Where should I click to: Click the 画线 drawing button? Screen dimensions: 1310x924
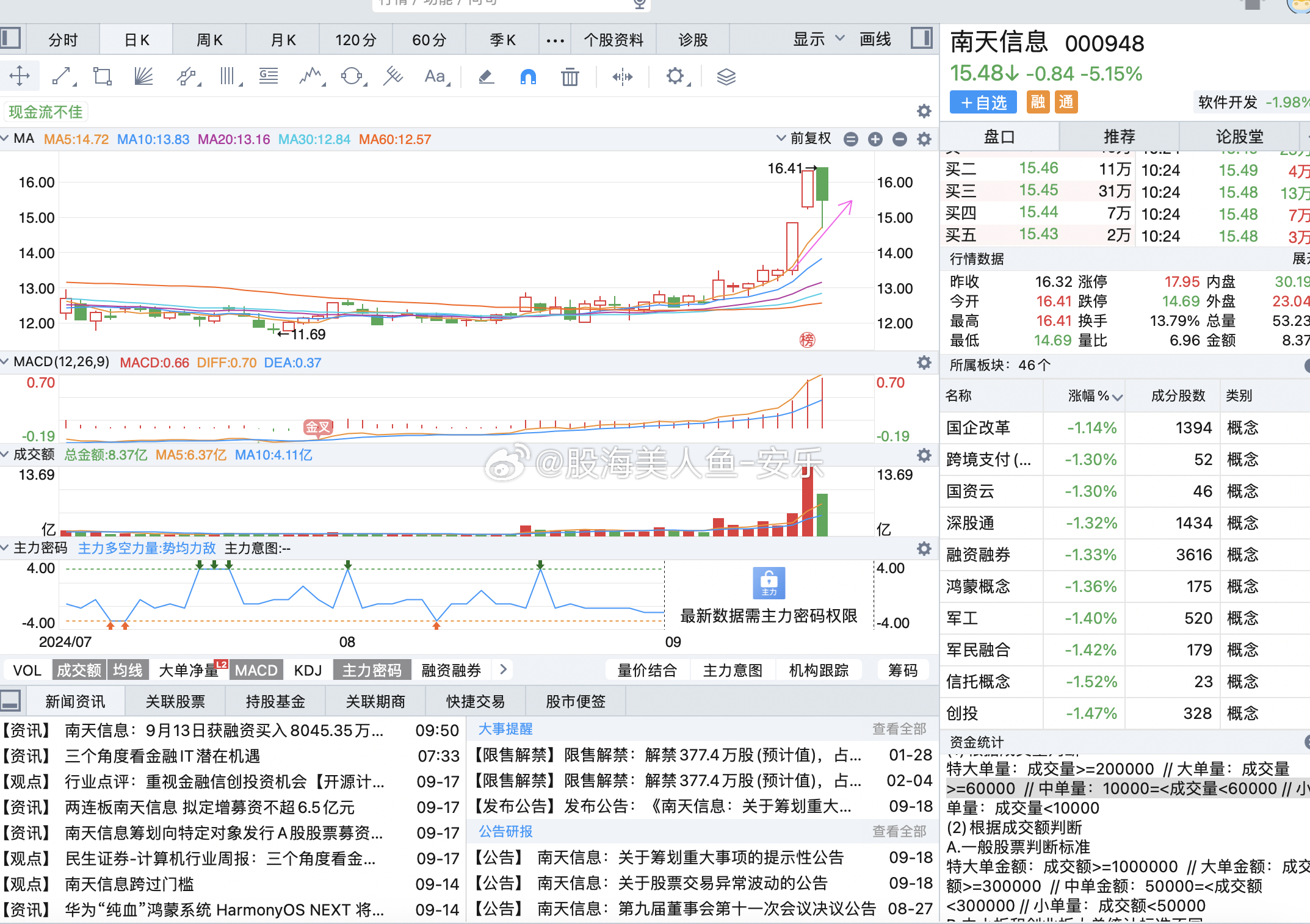click(x=875, y=40)
